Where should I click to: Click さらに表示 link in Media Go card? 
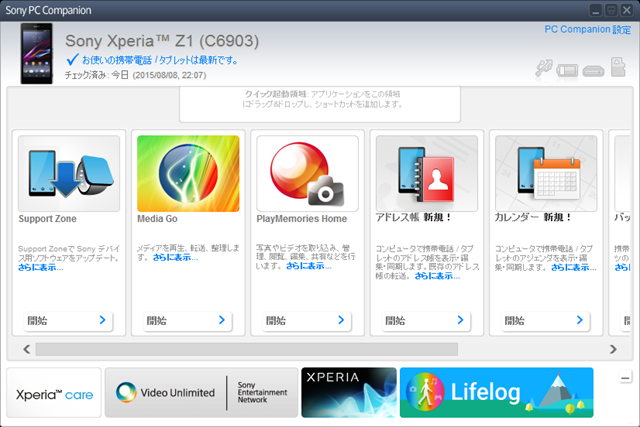[x=176, y=258]
